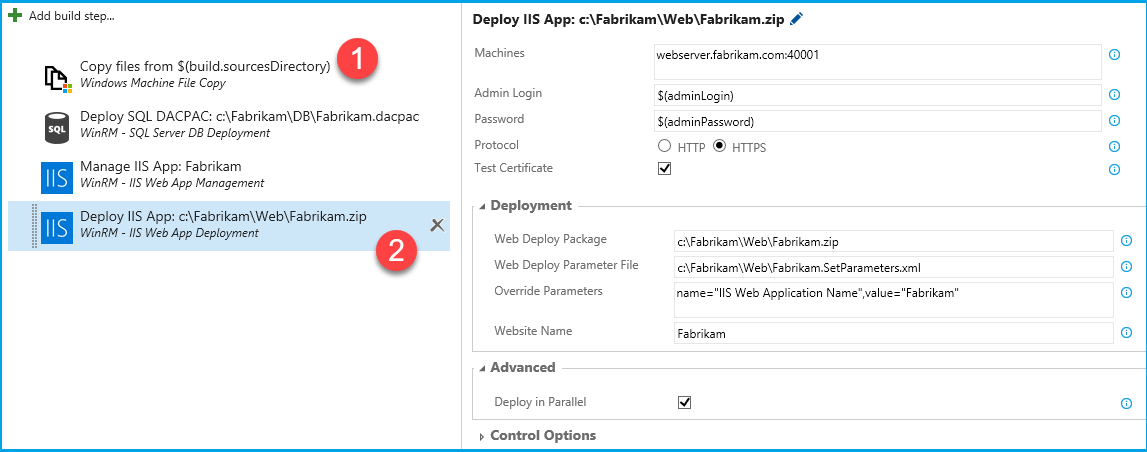The image size is (1147, 452).
Task: Click the Admin Login input field
Action: point(878,95)
